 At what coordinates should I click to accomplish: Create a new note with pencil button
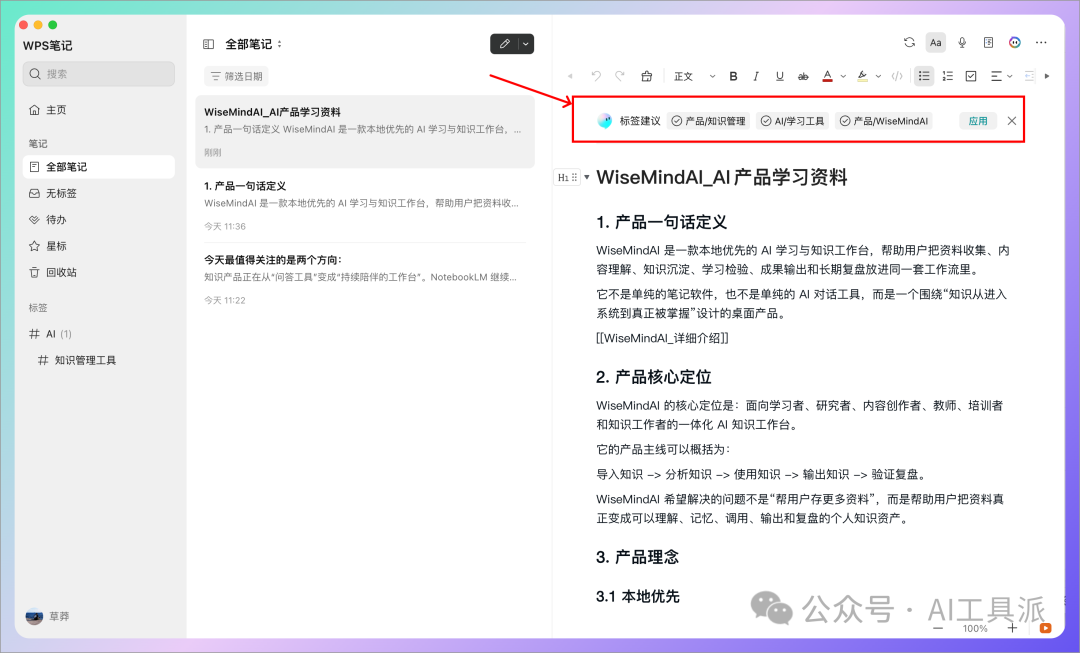(504, 43)
